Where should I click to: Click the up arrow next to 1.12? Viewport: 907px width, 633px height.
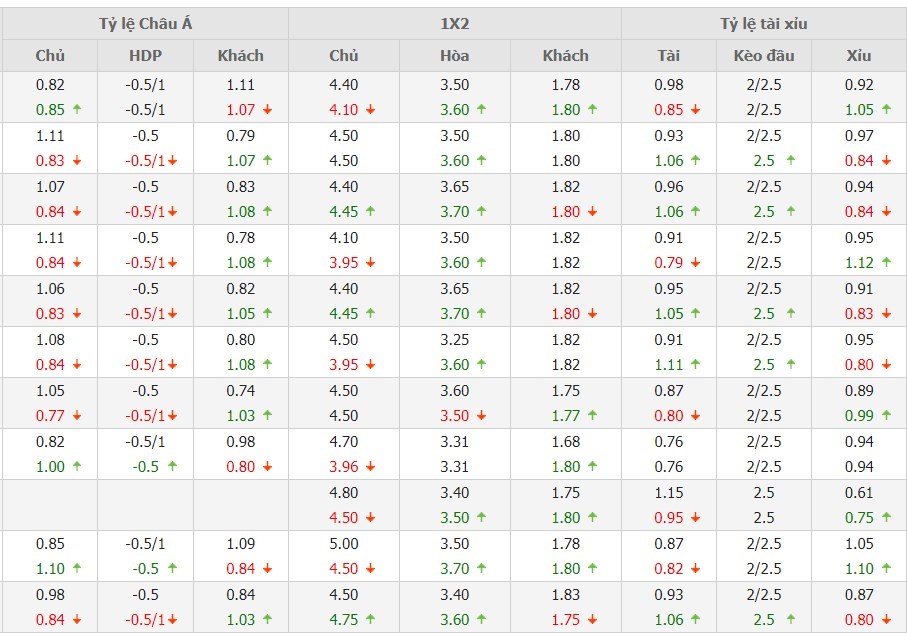[887, 263]
